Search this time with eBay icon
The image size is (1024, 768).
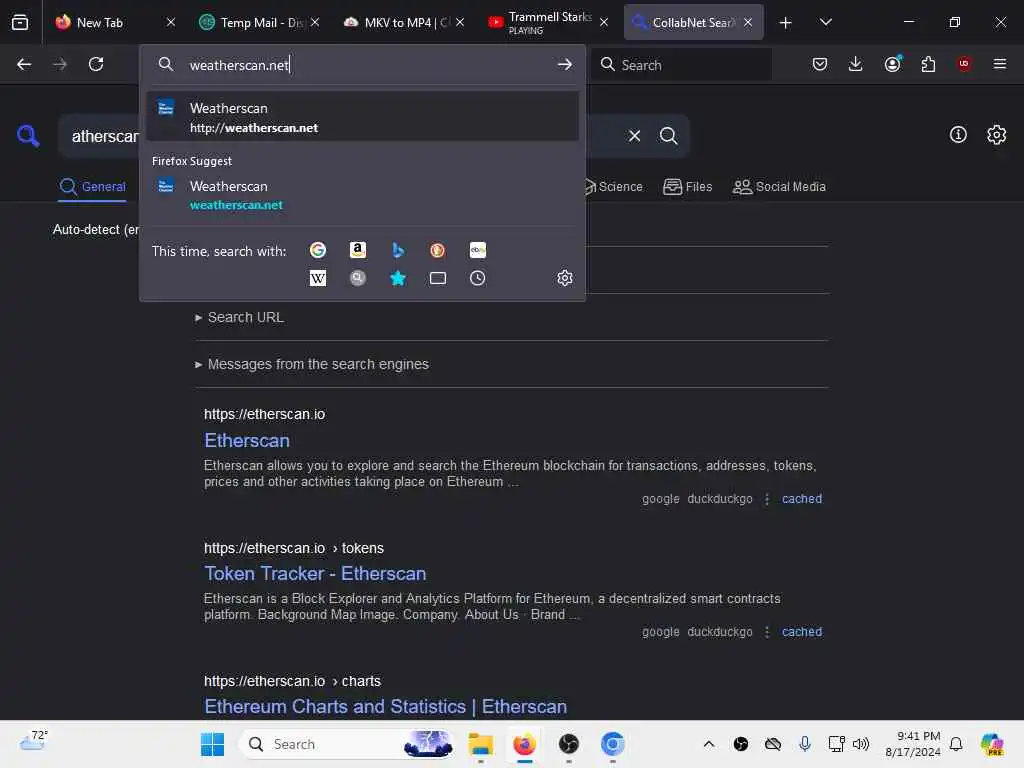coord(477,250)
